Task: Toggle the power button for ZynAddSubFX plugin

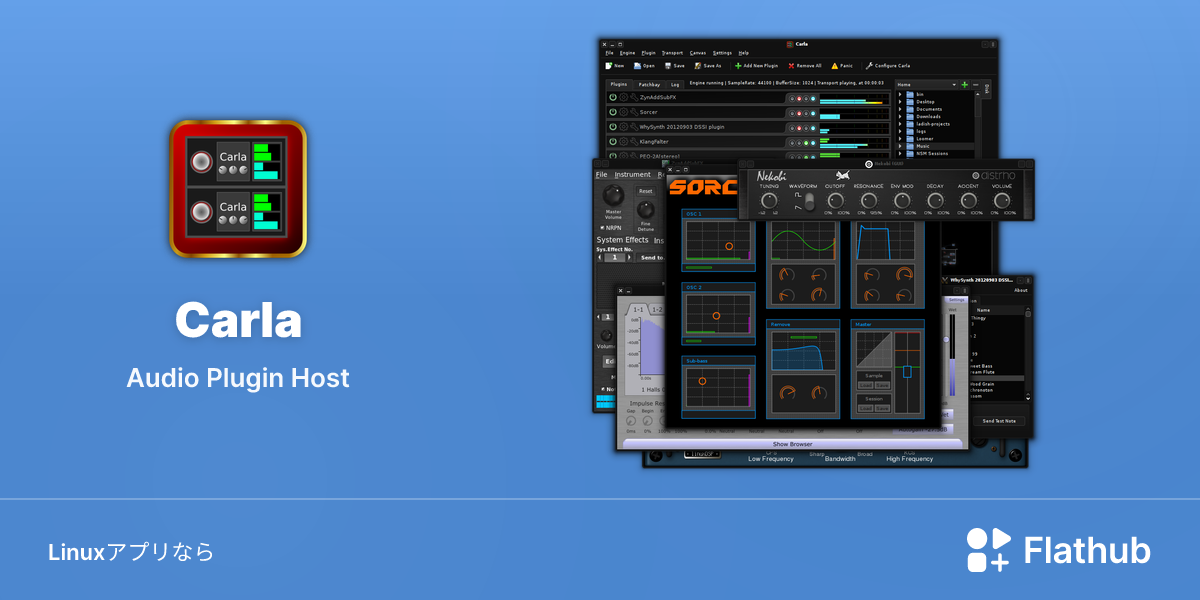Action: pyautogui.click(x=612, y=97)
